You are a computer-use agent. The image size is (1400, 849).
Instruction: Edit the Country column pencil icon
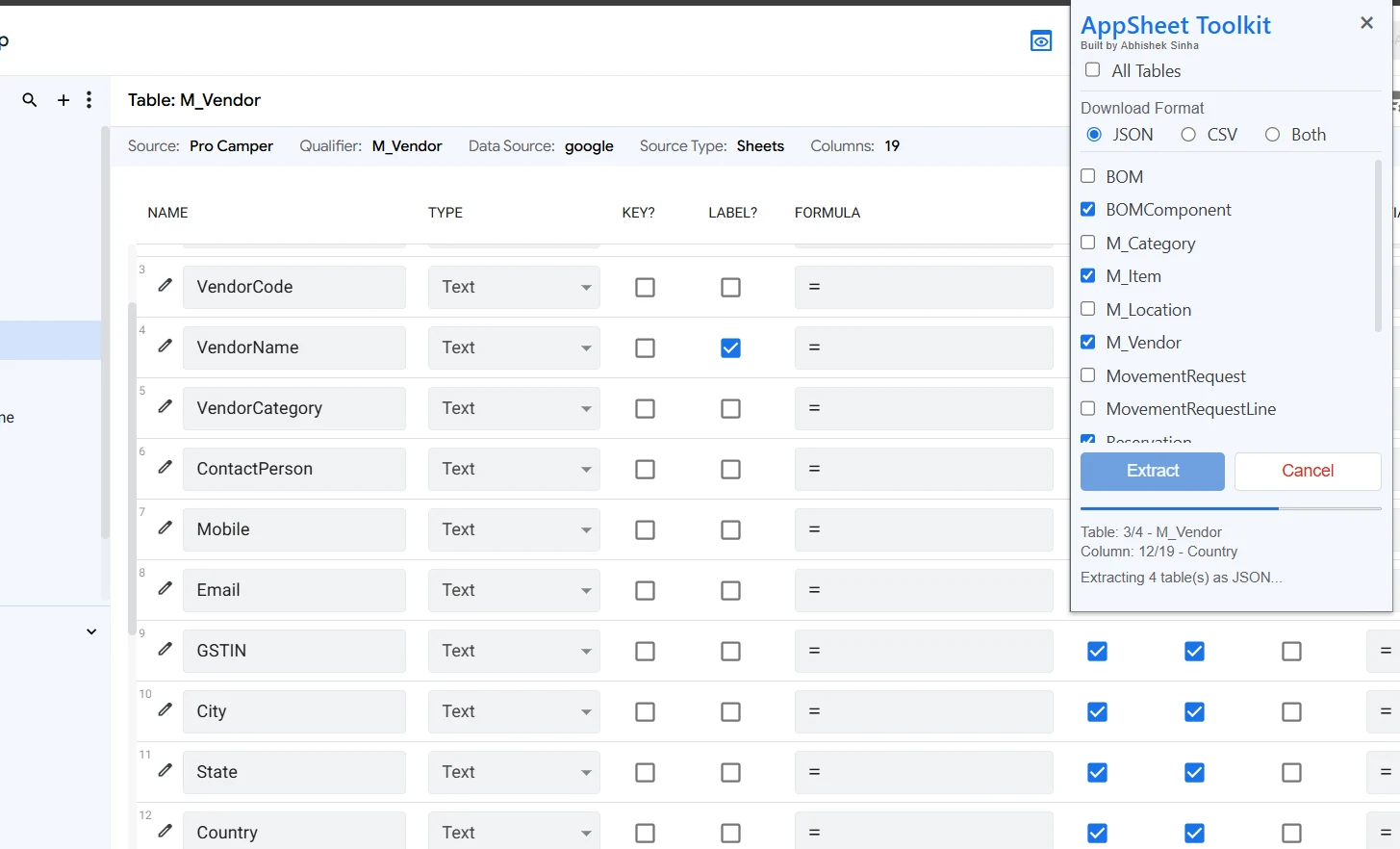point(165,831)
